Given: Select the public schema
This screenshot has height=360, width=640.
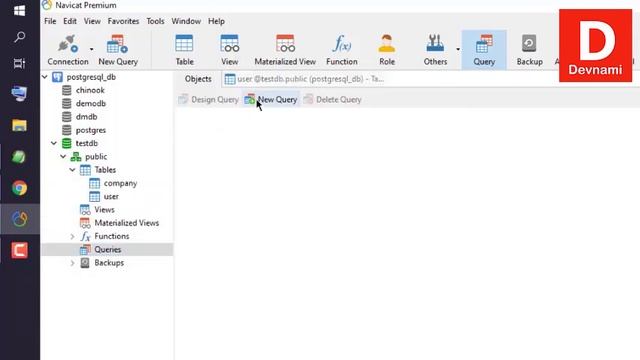Looking at the screenshot, I should point(96,157).
